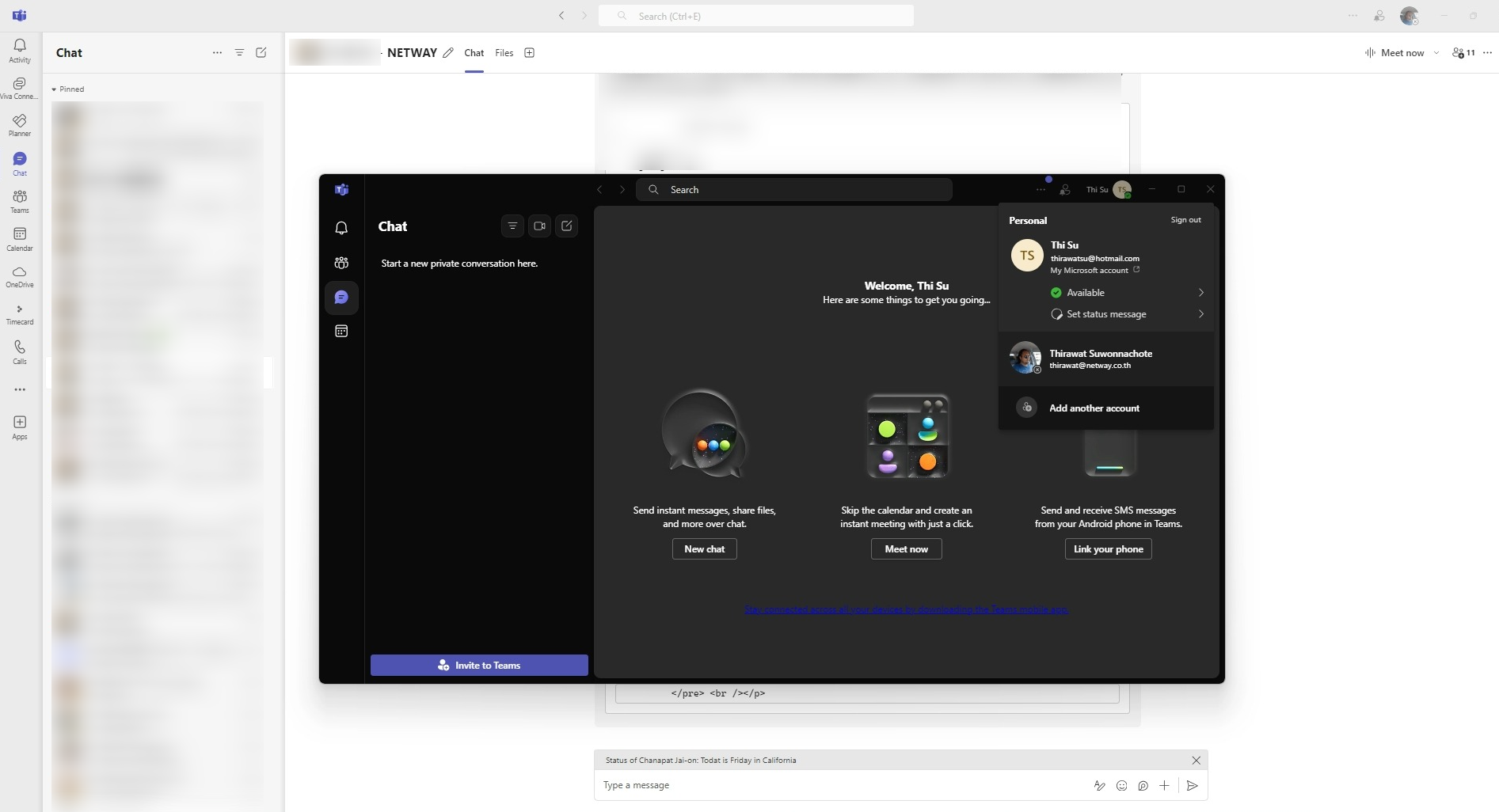This screenshot has height=812, width=1499.
Task: Expand Meet now dropdown arrow
Action: (1436, 53)
